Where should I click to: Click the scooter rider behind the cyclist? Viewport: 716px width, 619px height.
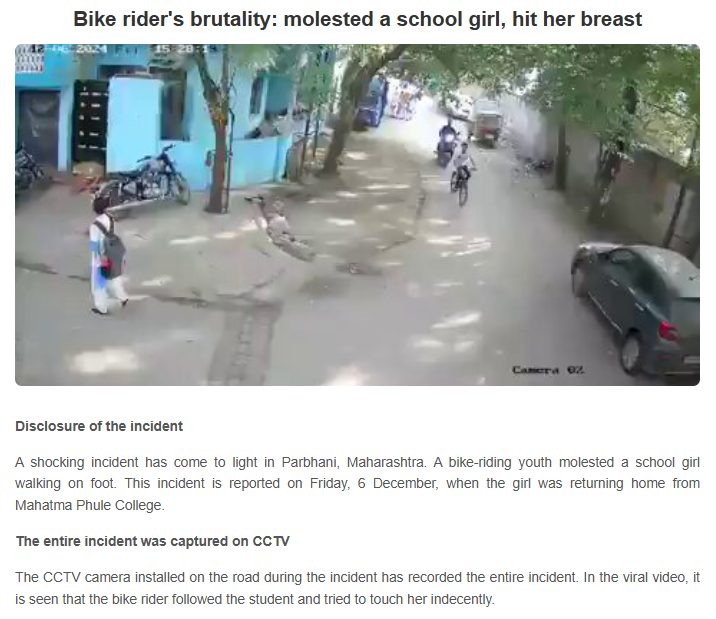447,144
